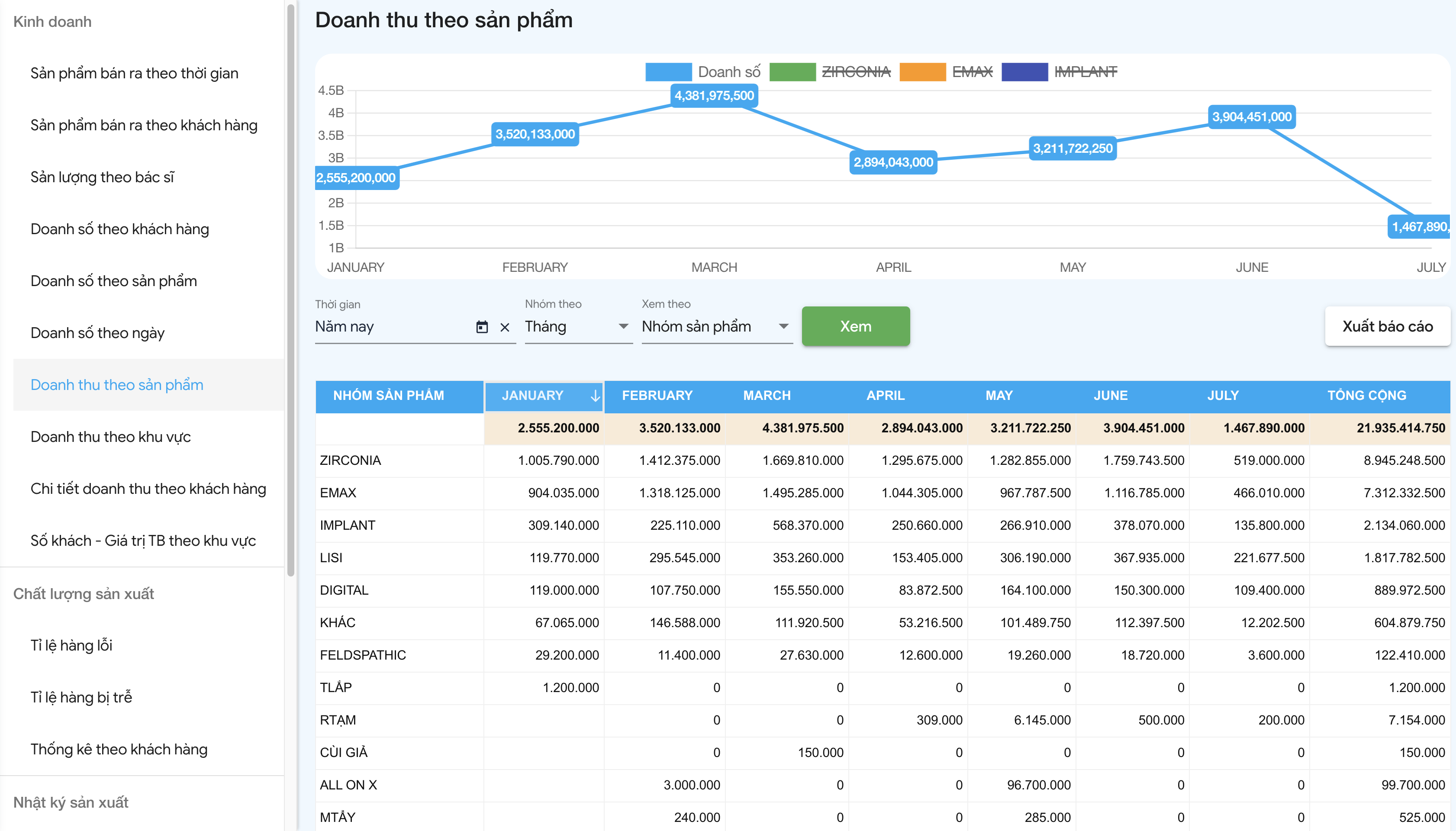1456x831 pixels.
Task: Select the IMPLANT row name
Action: pyautogui.click(x=348, y=525)
